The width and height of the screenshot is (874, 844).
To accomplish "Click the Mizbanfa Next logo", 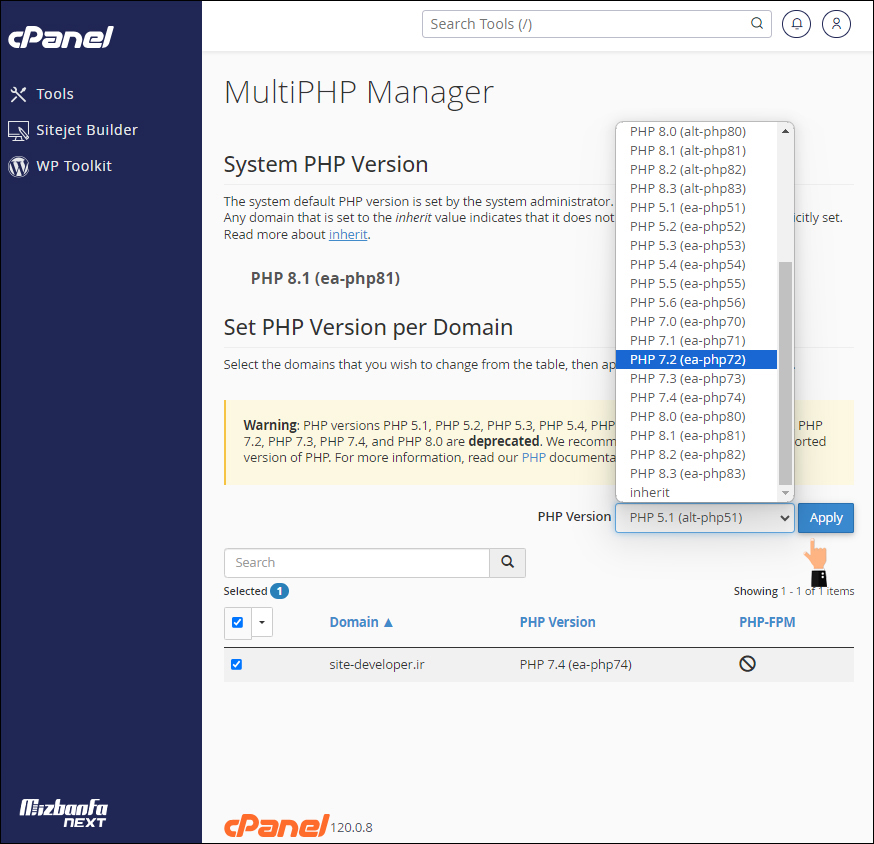I will click(64, 813).
